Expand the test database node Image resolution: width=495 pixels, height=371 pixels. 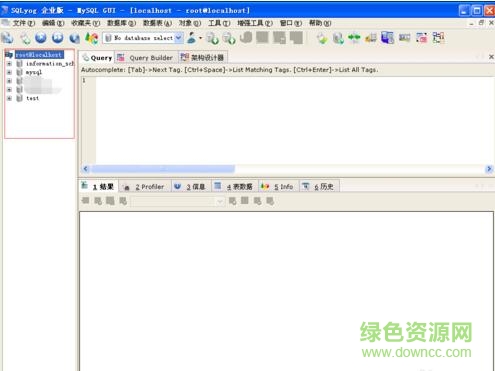click(x=9, y=98)
